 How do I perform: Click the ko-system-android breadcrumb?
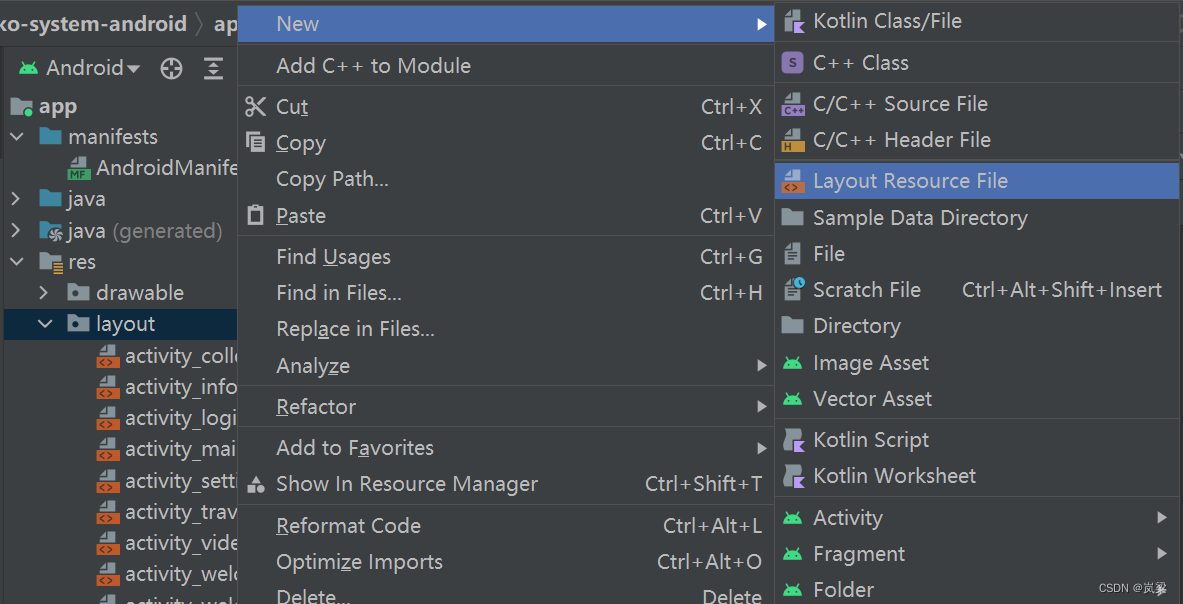(93, 23)
